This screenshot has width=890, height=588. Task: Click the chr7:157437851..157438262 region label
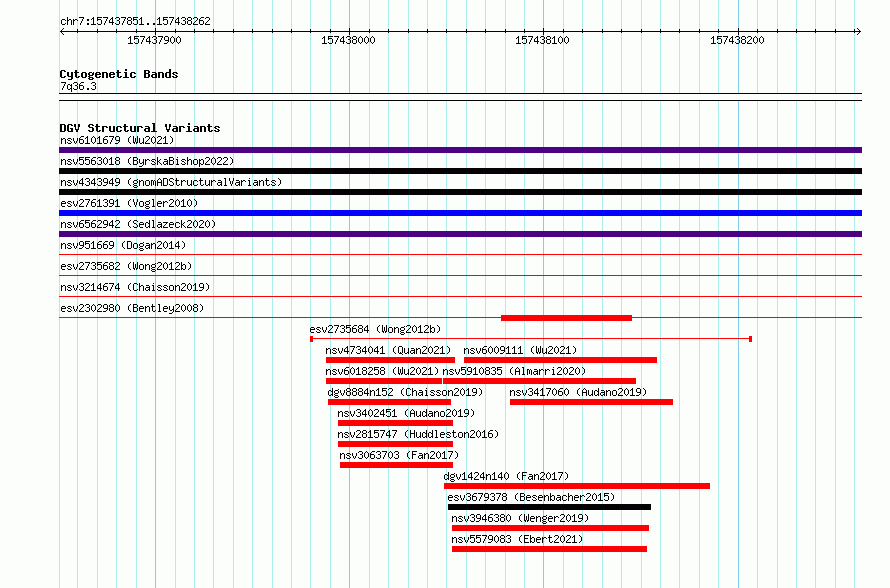(135, 22)
